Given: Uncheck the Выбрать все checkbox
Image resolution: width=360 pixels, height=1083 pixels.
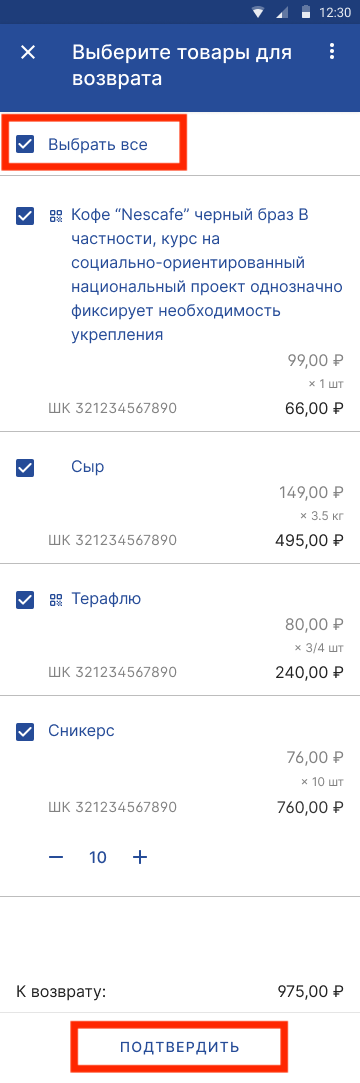Looking at the screenshot, I should click(25, 144).
